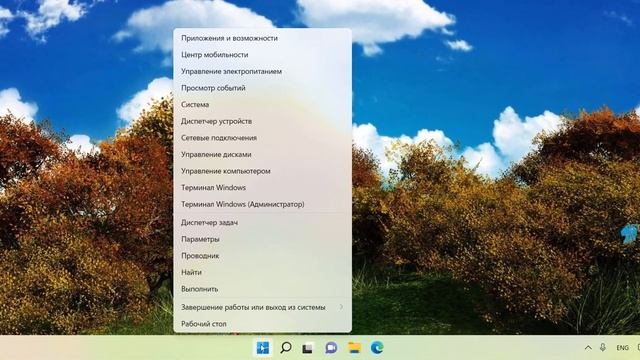Click the microphone tray icon
Image resolution: width=640 pixels, height=360 pixels.
(x=603, y=347)
